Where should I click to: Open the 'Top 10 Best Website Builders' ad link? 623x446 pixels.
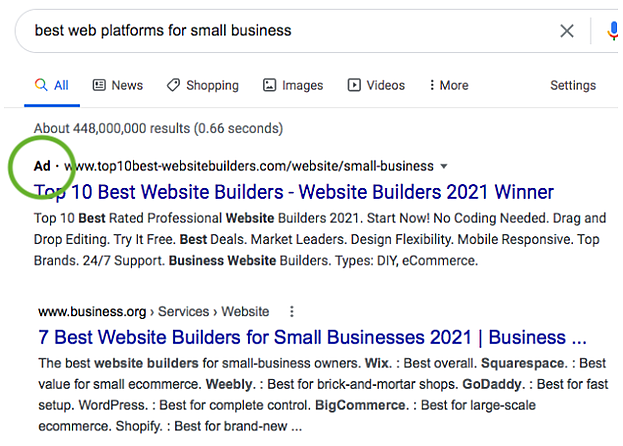click(294, 192)
